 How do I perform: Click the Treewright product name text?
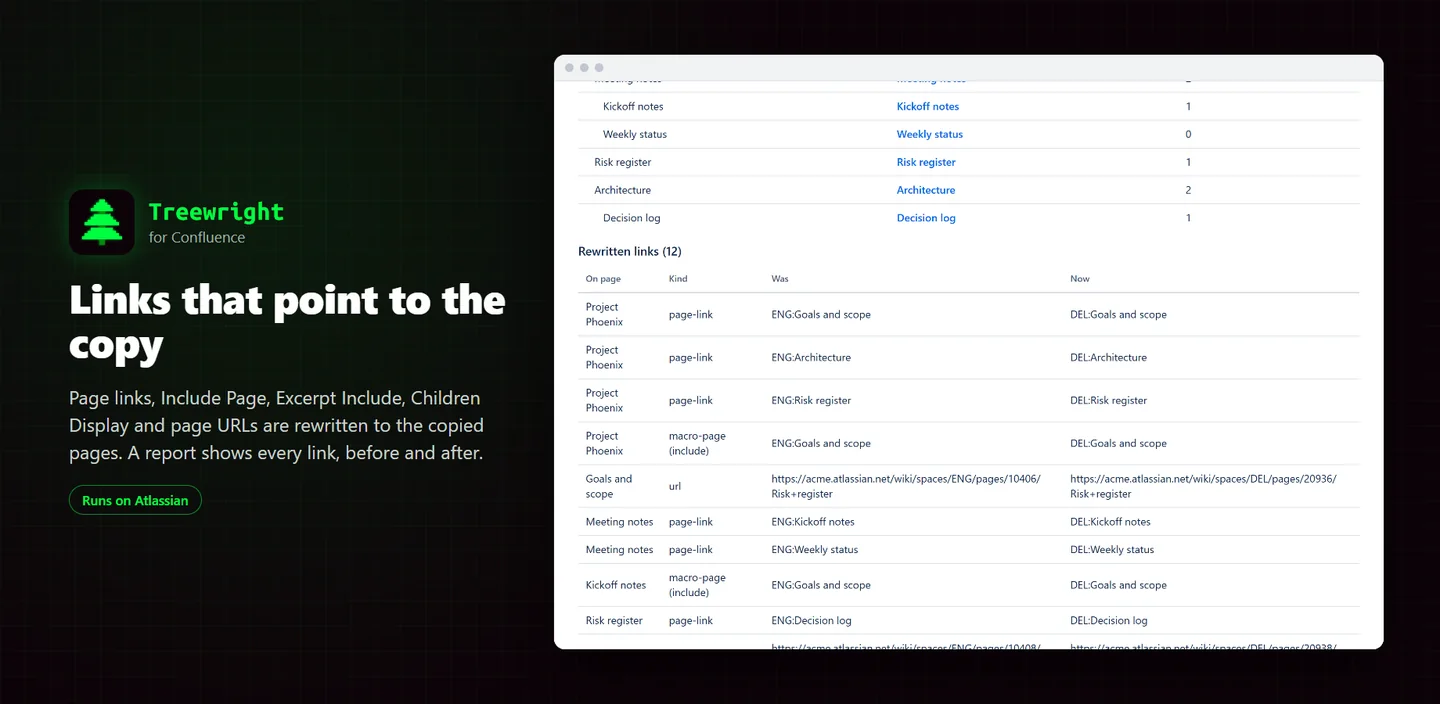tap(216, 212)
